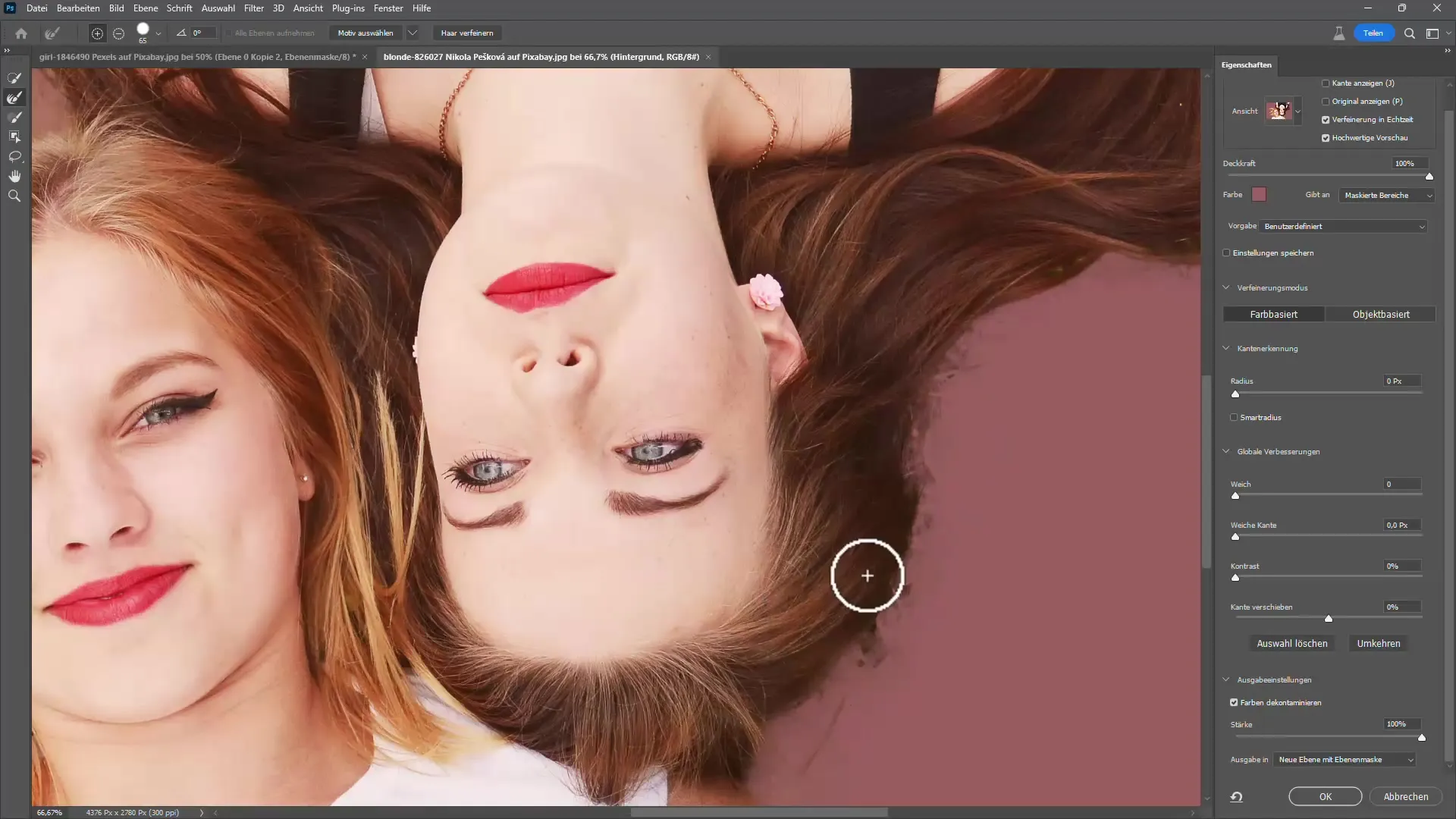Choose add-to-selection plus brush mode

click(97, 33)
